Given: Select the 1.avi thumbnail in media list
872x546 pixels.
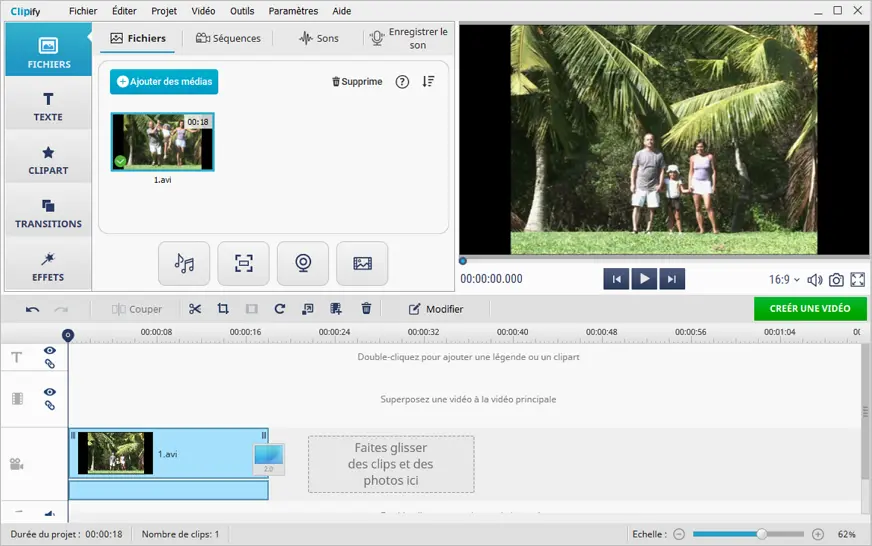Looking at the screenshot, I should coord(162,142).
